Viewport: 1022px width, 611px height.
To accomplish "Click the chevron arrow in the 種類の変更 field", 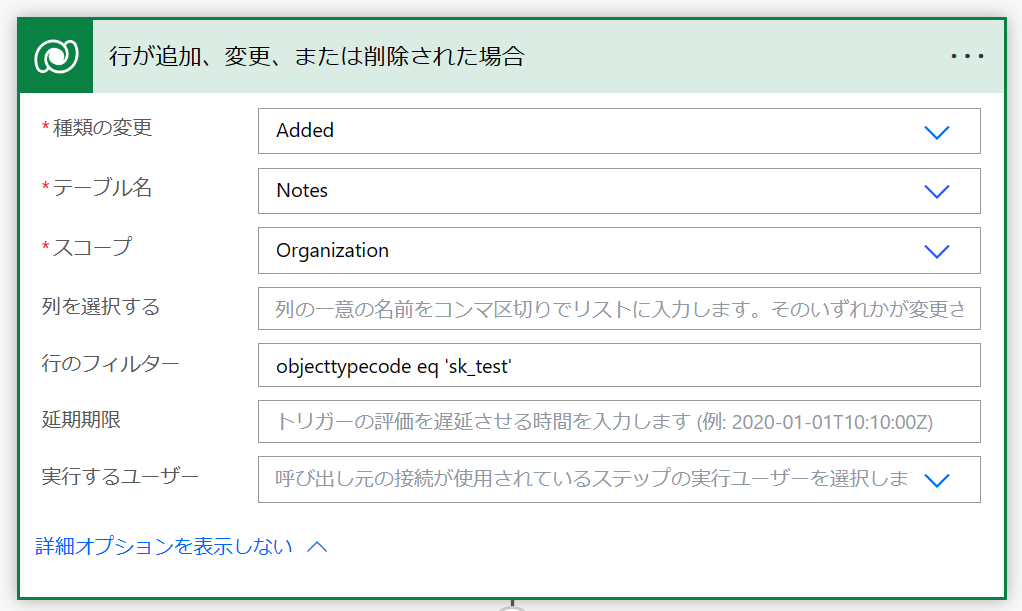I will (937, 132).
